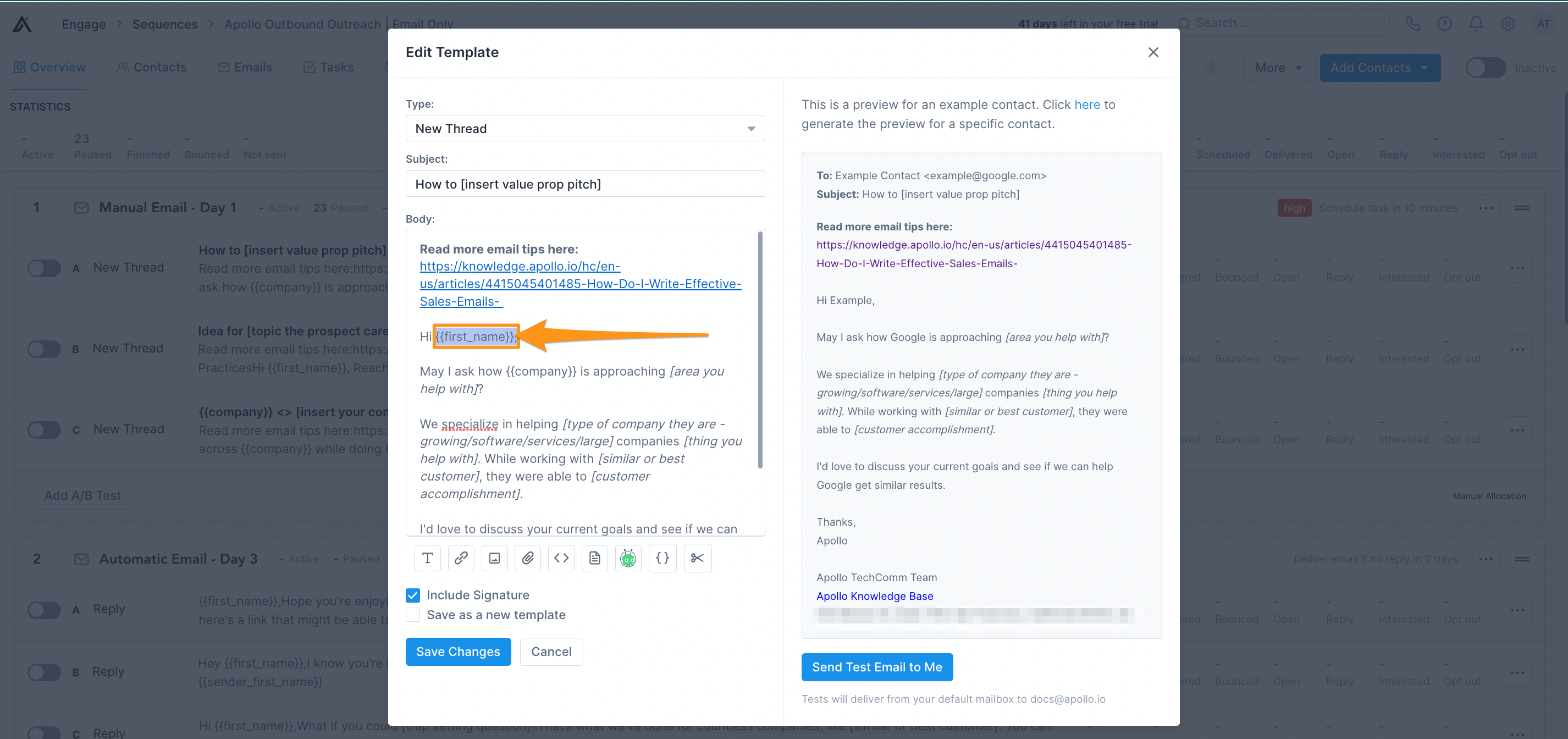Edit the email subject line field
Viewport: 1568px width, 739px height.
[x=584, y=183]
